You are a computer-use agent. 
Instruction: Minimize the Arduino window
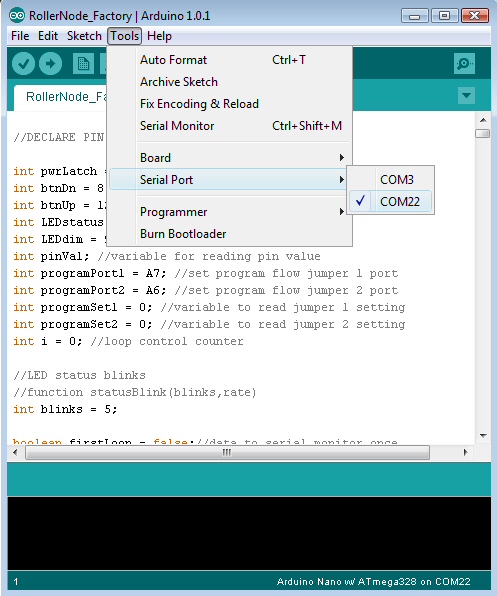coord(415,16)
